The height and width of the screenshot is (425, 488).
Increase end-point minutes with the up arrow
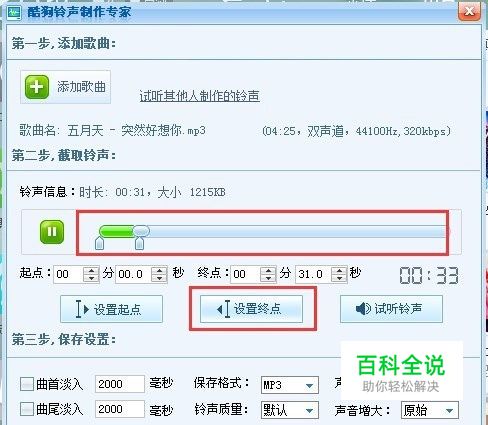click(269, 270)
